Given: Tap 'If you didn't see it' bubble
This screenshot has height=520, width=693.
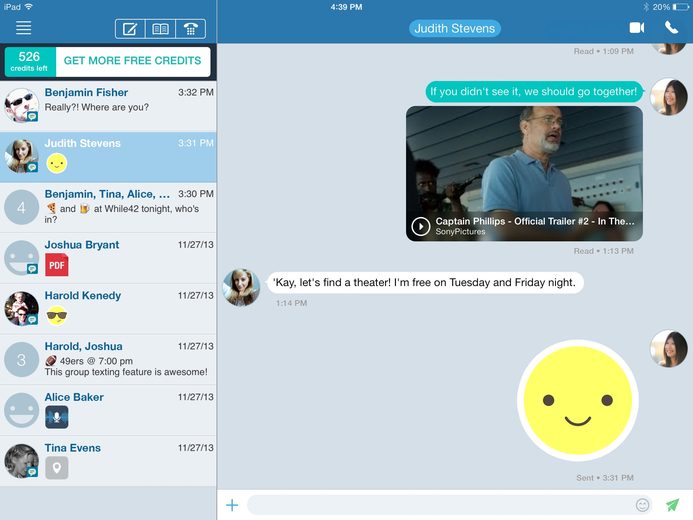Looking at the screenshot, I should (534, 91).
